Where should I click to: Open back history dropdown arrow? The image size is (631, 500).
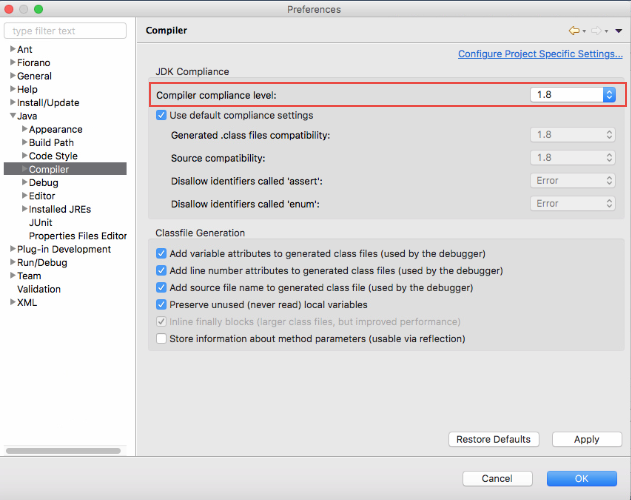point(584,31)
